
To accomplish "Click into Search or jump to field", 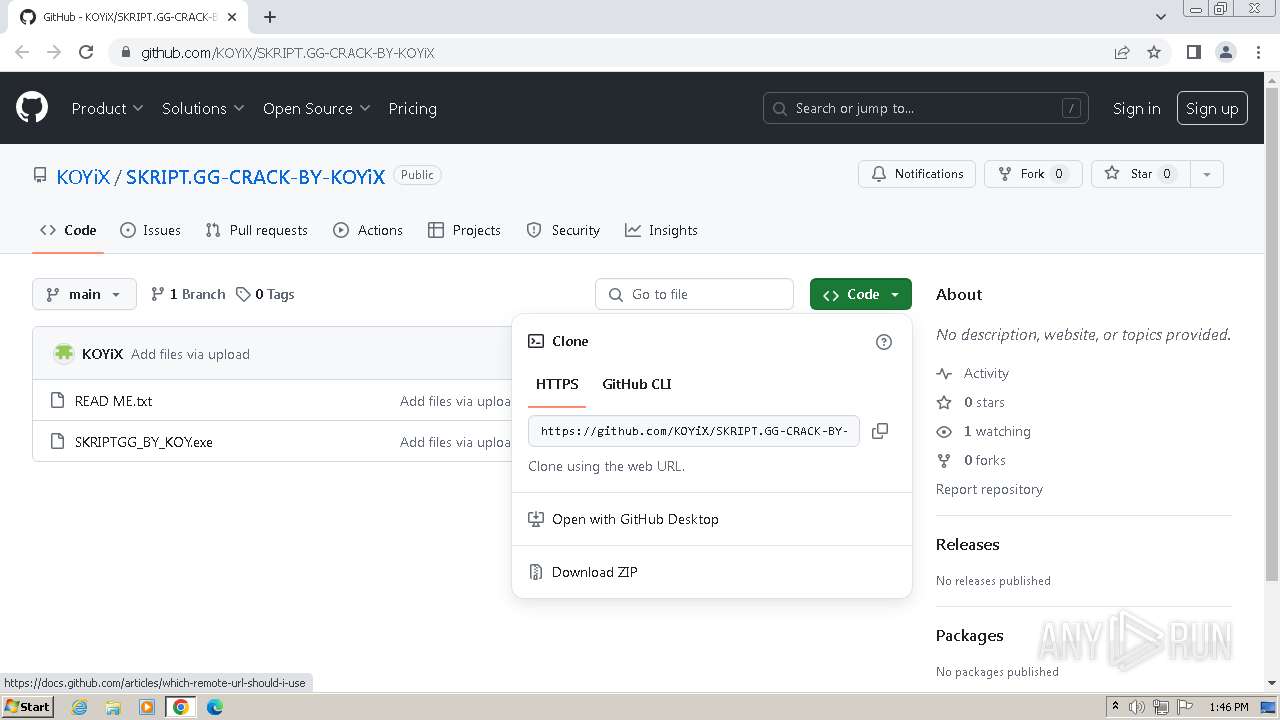I will pyautogui.click(x=928, y=108).
